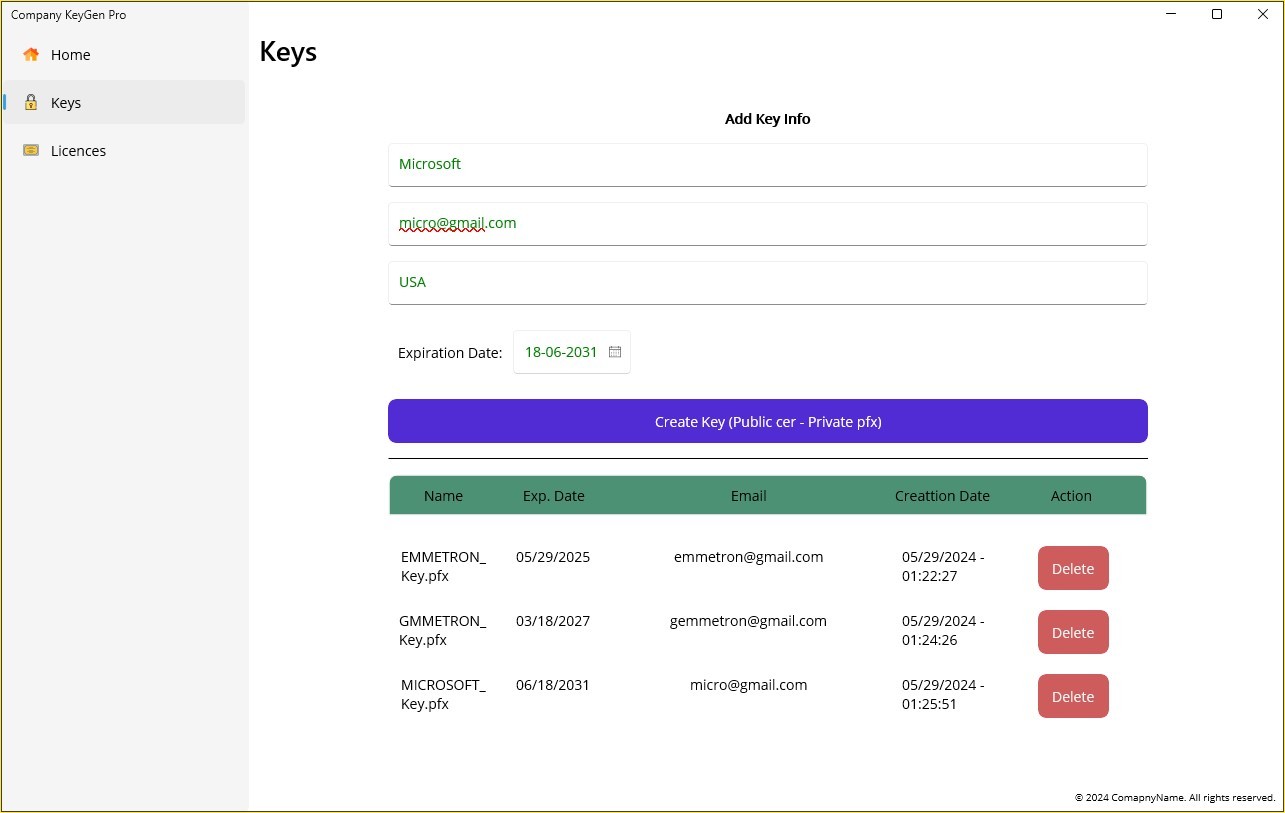Click expiry date 03/18/2027
The width and height of the screenshot is (1285, 813).
click(553, 621)
